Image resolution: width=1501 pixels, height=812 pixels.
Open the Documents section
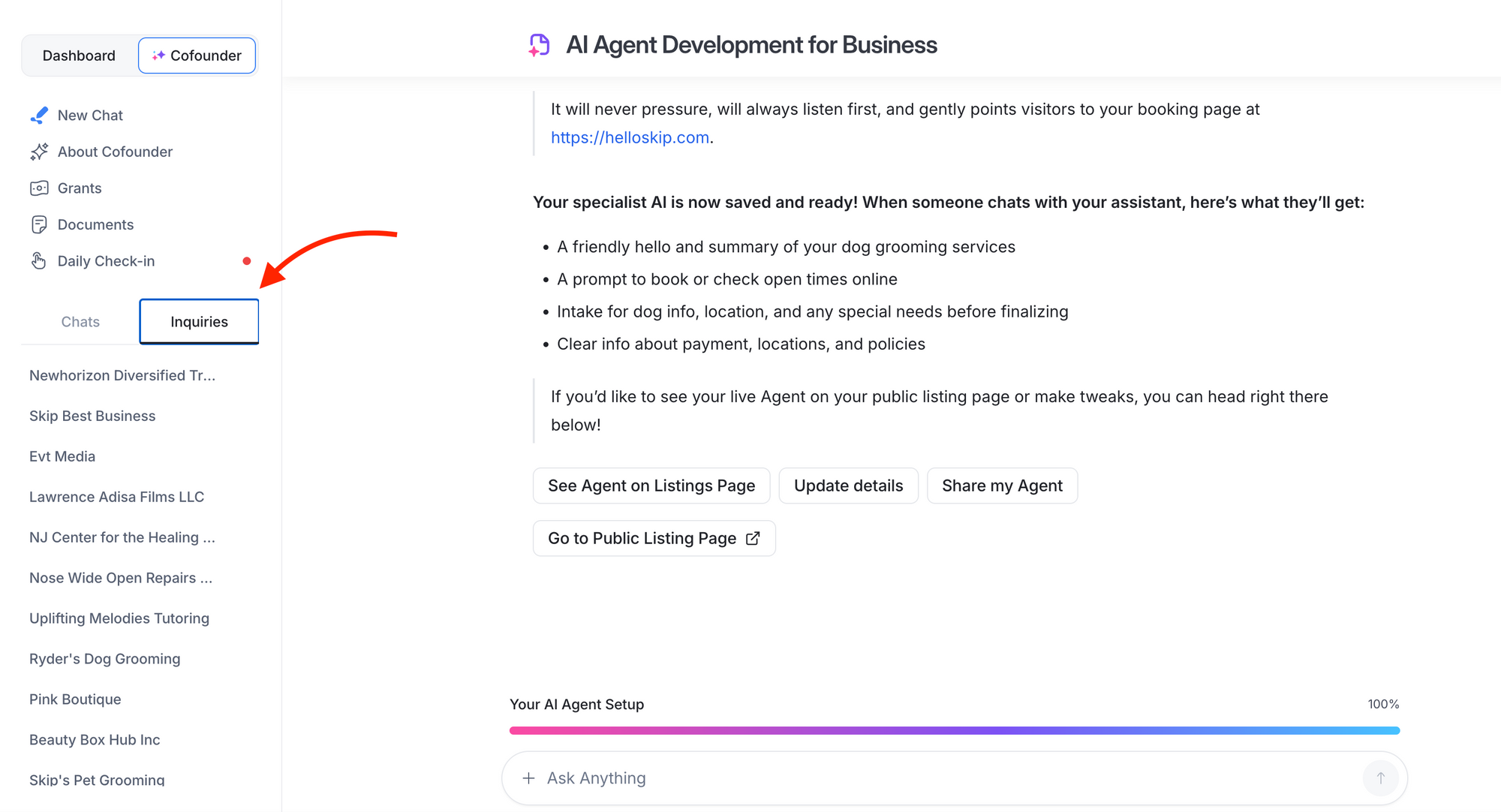tap(95, 224)
